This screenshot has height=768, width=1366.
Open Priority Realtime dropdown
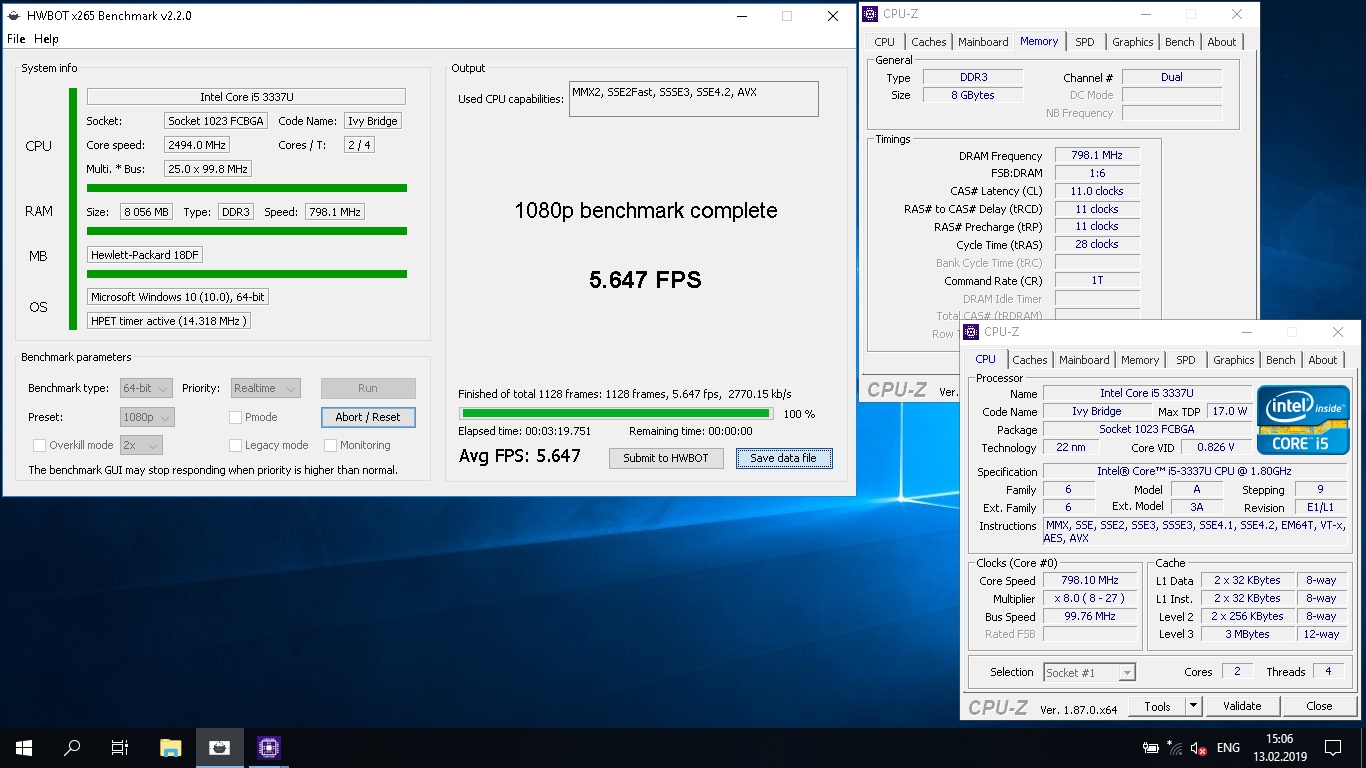[265, 388]
